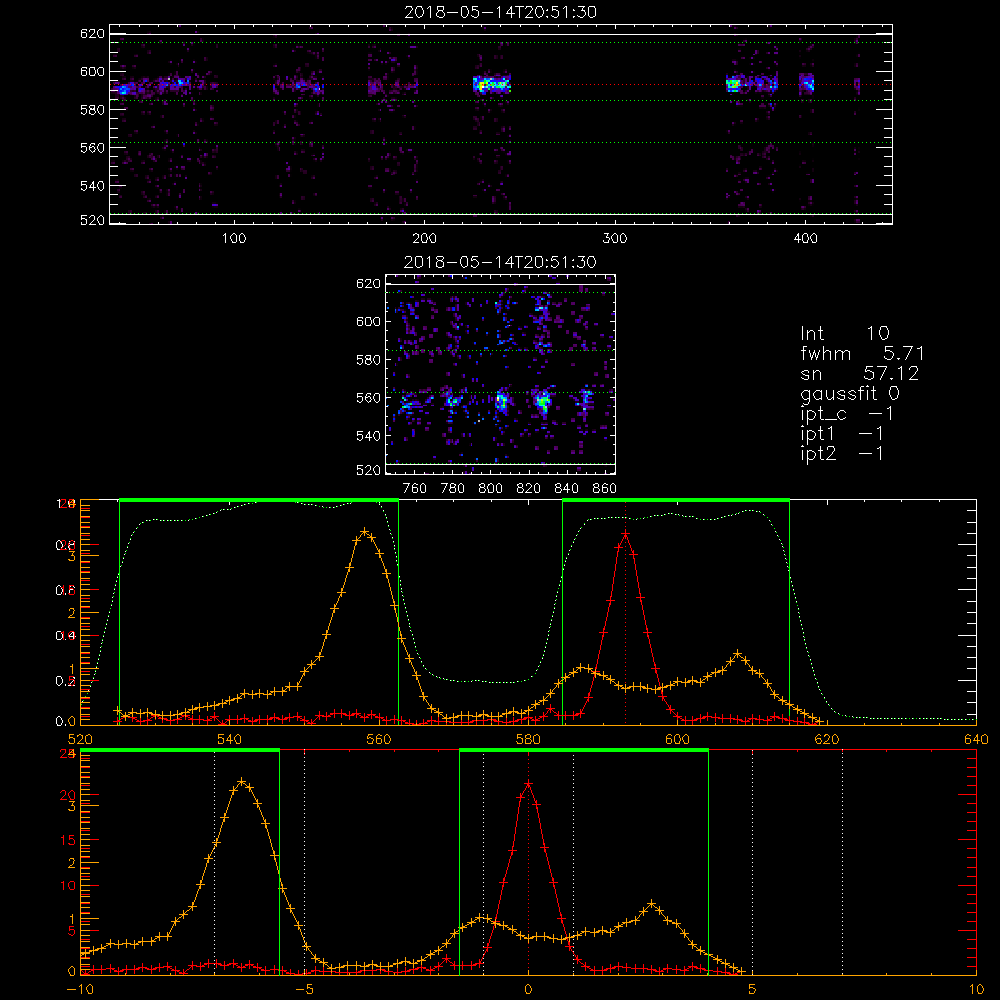Select the 'fwhm 5.71' readout
The width and height of the screenshot is (1000, 1000).
coord(862,353)
